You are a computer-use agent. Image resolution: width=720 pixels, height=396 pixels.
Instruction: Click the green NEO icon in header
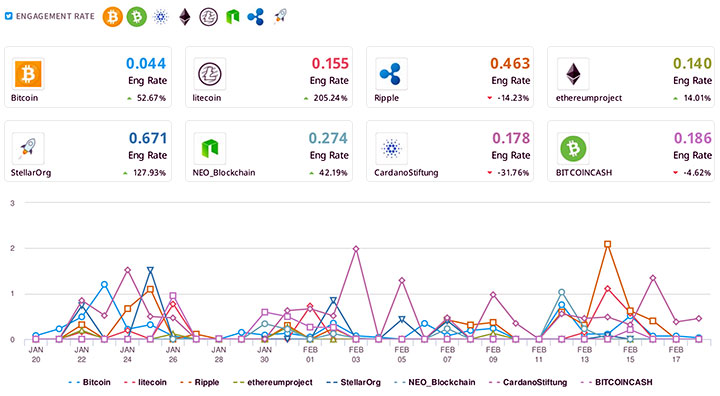[x=233, y=17]
